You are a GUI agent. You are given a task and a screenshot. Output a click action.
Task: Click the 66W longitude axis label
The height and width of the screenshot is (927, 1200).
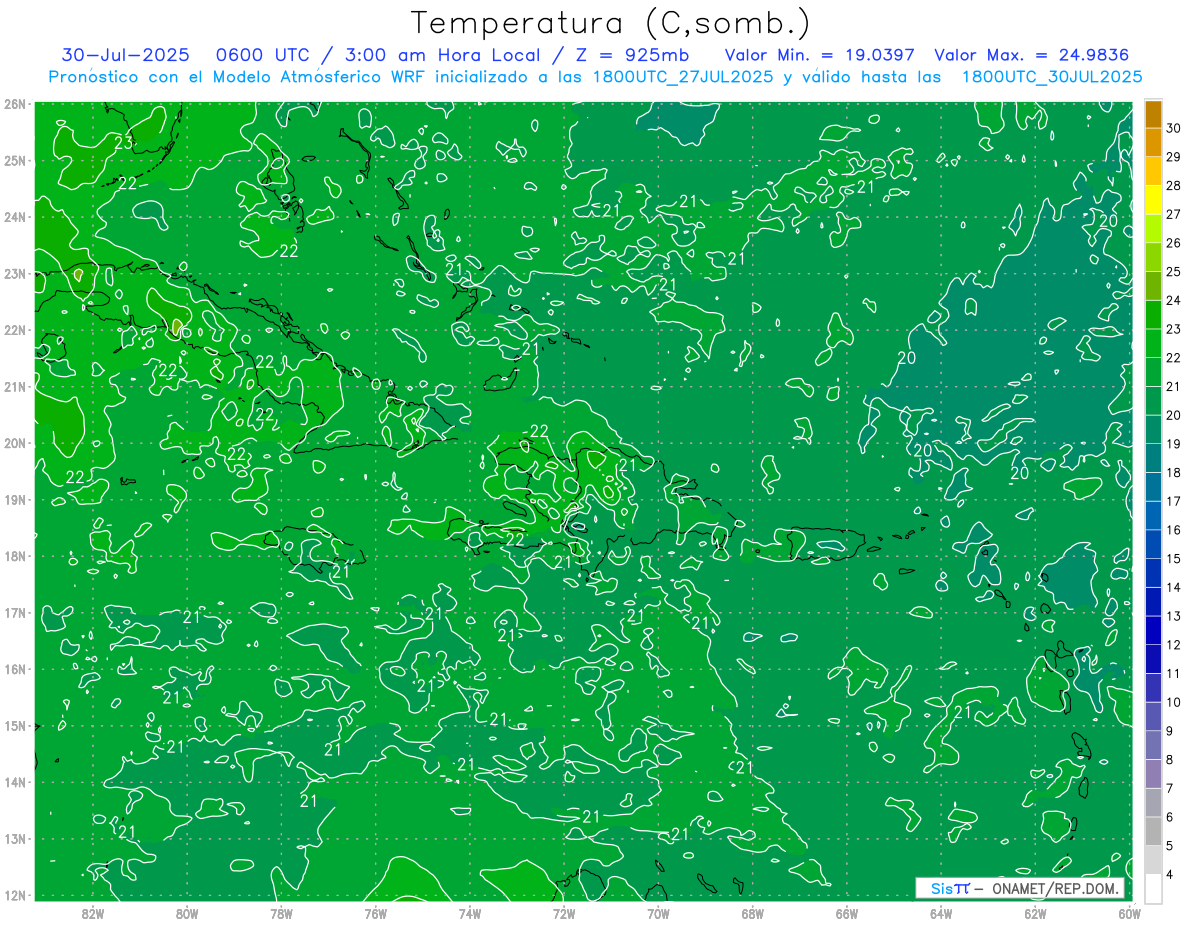846,913
